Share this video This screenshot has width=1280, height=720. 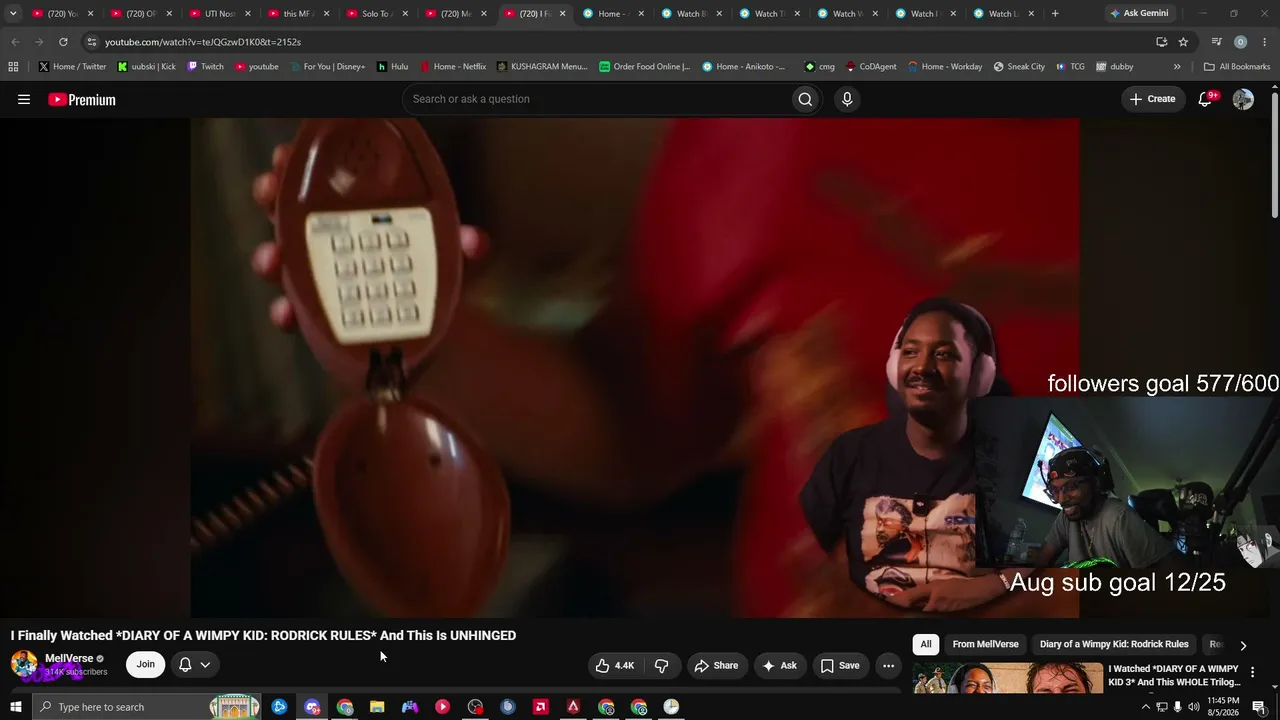click(716, 665)
